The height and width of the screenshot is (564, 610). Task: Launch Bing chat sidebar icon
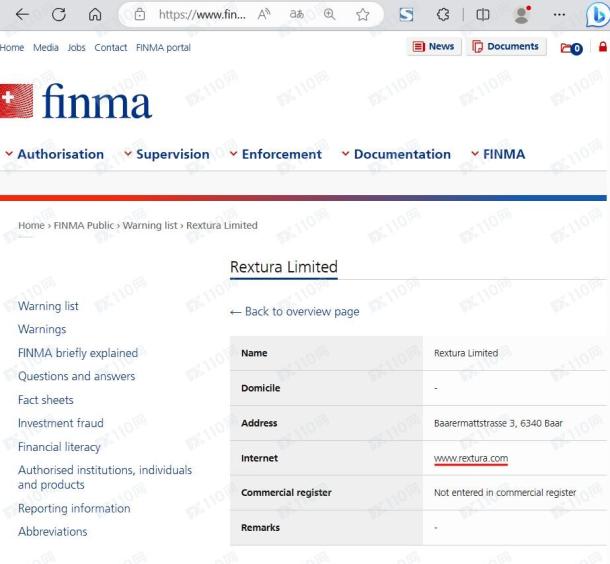(x=598, y=15)
